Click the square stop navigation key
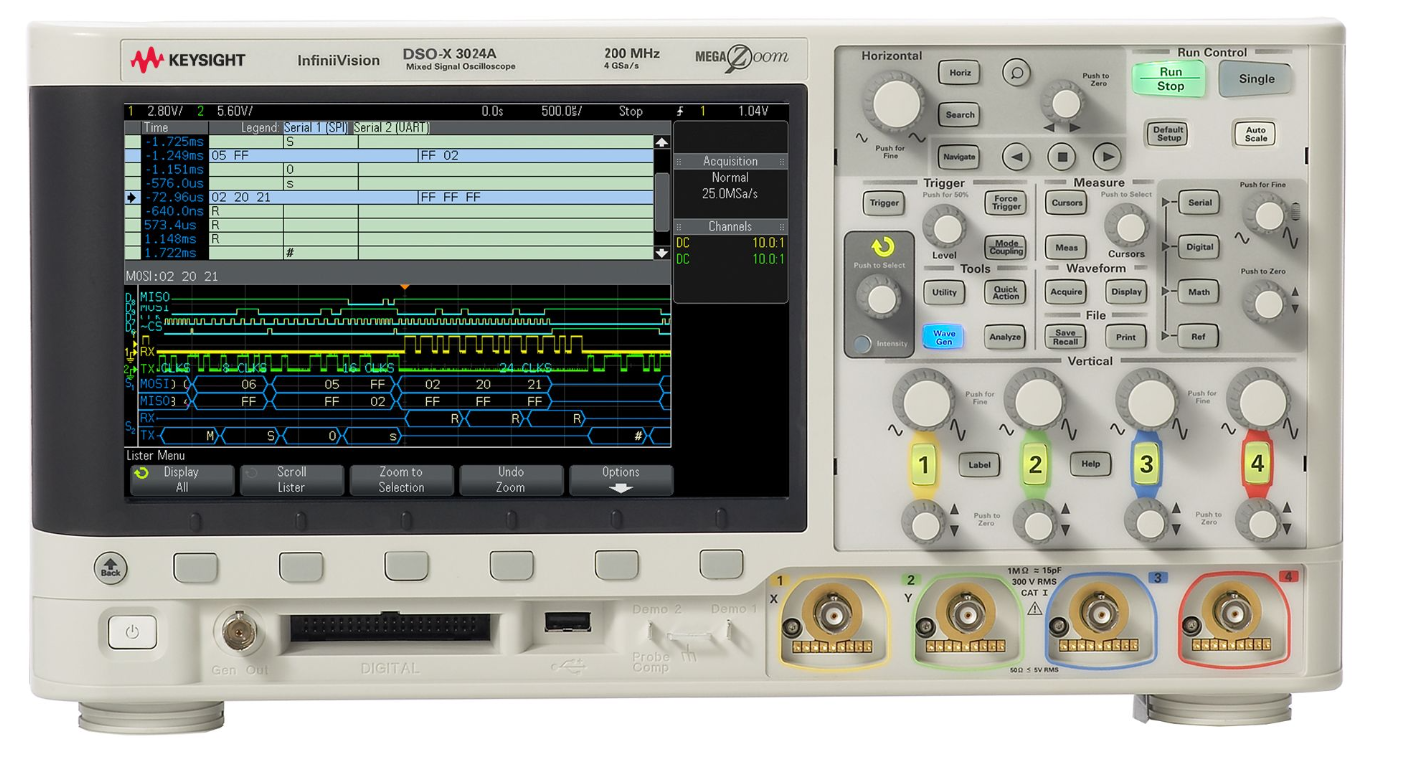1408x758 pixels. [x=1062, y=157]
